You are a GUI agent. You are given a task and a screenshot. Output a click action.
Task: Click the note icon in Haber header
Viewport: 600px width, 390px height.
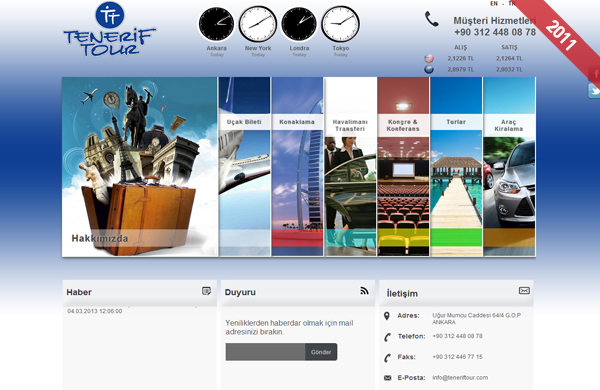206,291
